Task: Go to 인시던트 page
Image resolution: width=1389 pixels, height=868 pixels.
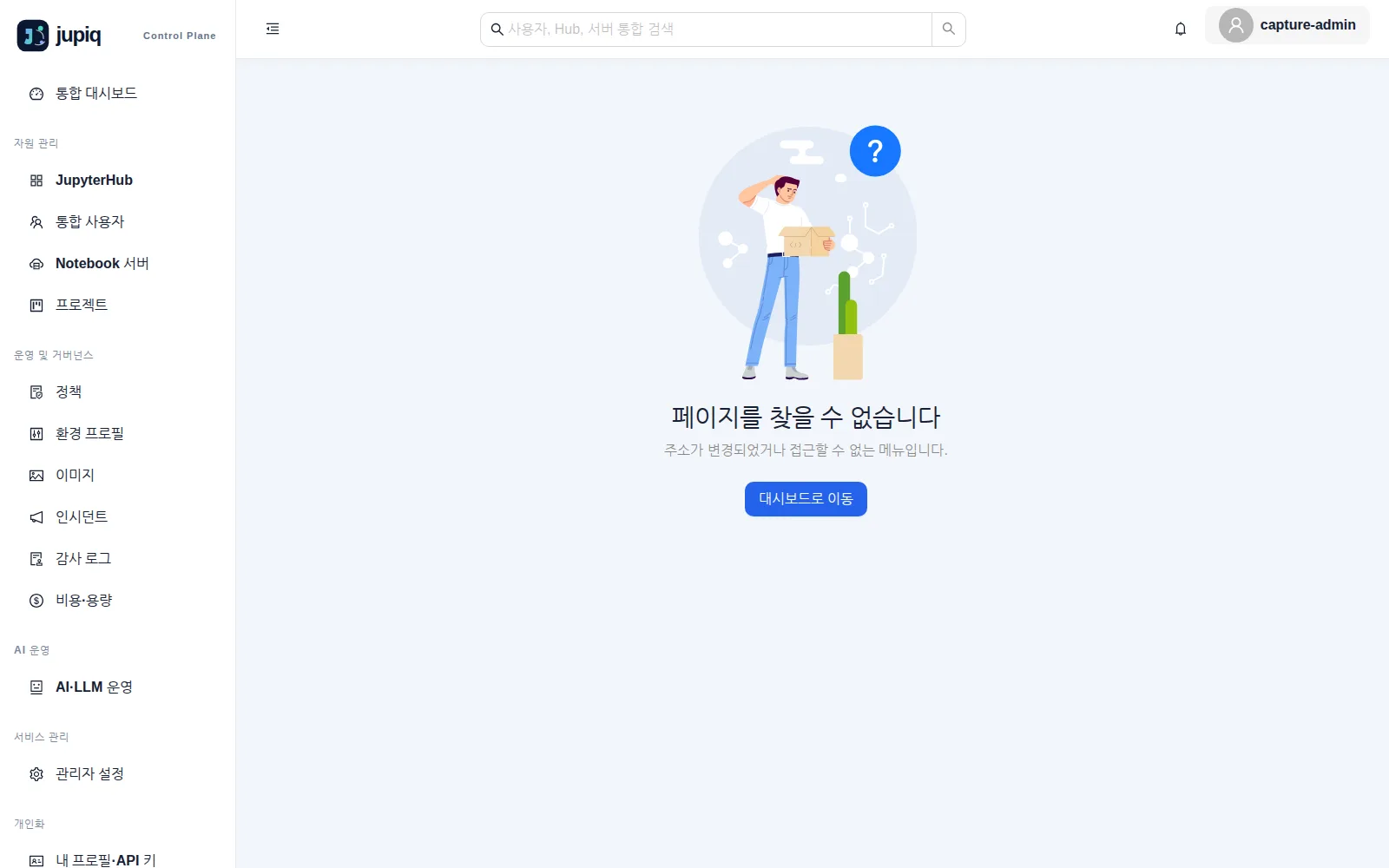Action: coord(117,517)
